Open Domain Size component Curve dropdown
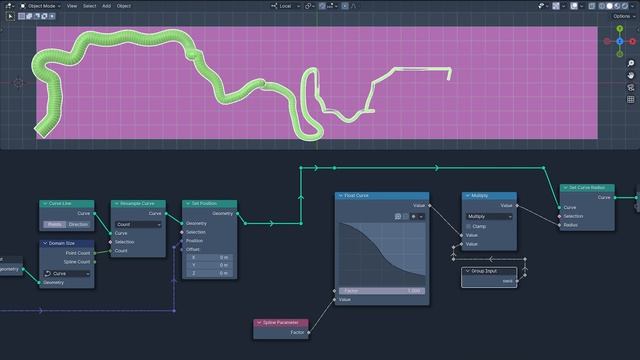640x360 pixels. (x=67, y=273)
